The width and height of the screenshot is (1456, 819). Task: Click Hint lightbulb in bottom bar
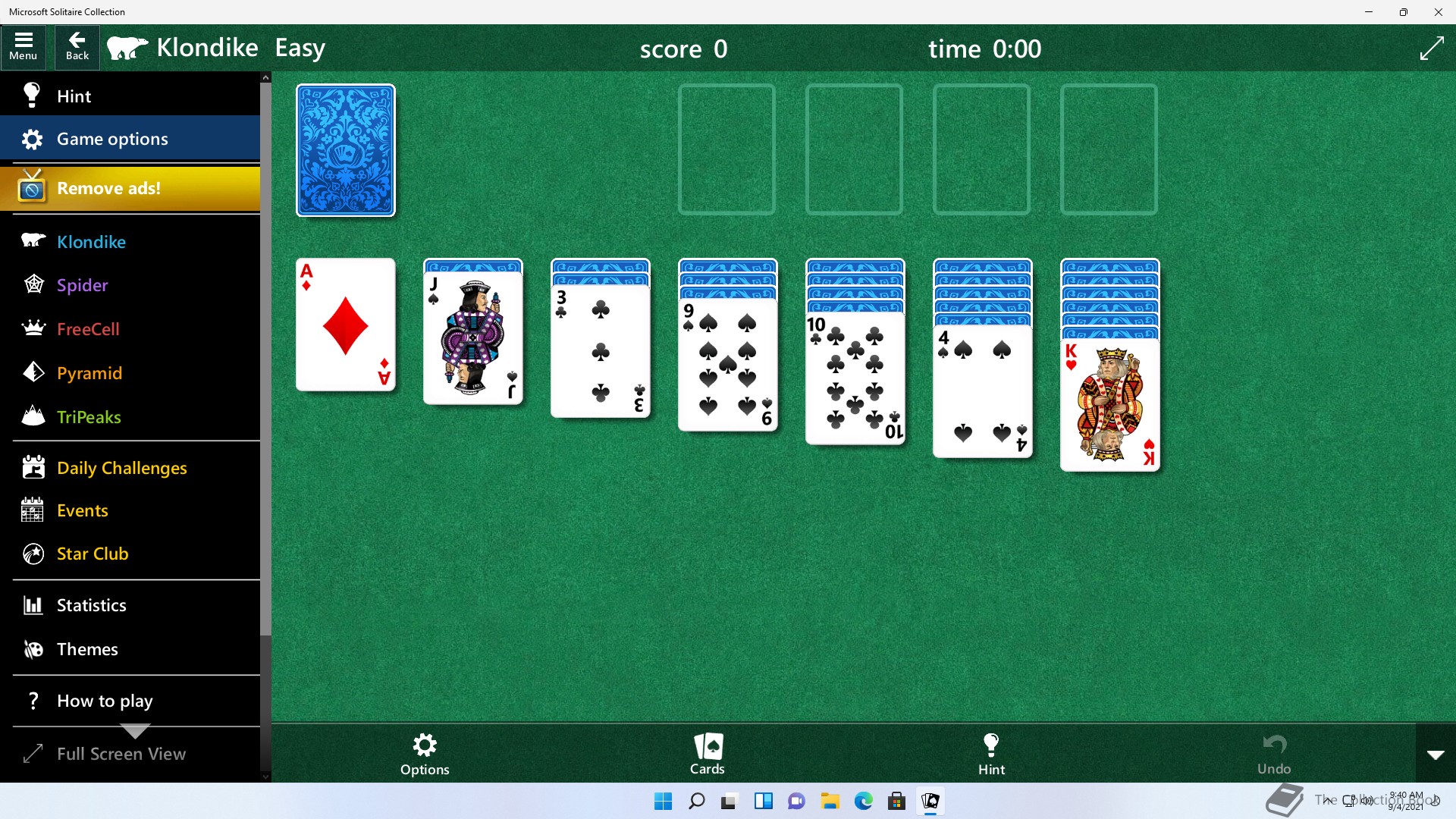click(x=991, y=754)
